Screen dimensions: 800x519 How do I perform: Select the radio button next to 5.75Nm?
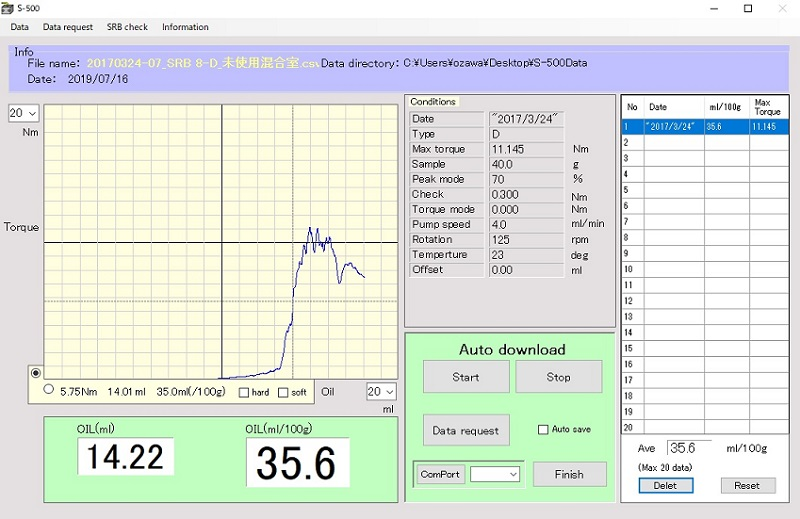click(x=48, y=389)
